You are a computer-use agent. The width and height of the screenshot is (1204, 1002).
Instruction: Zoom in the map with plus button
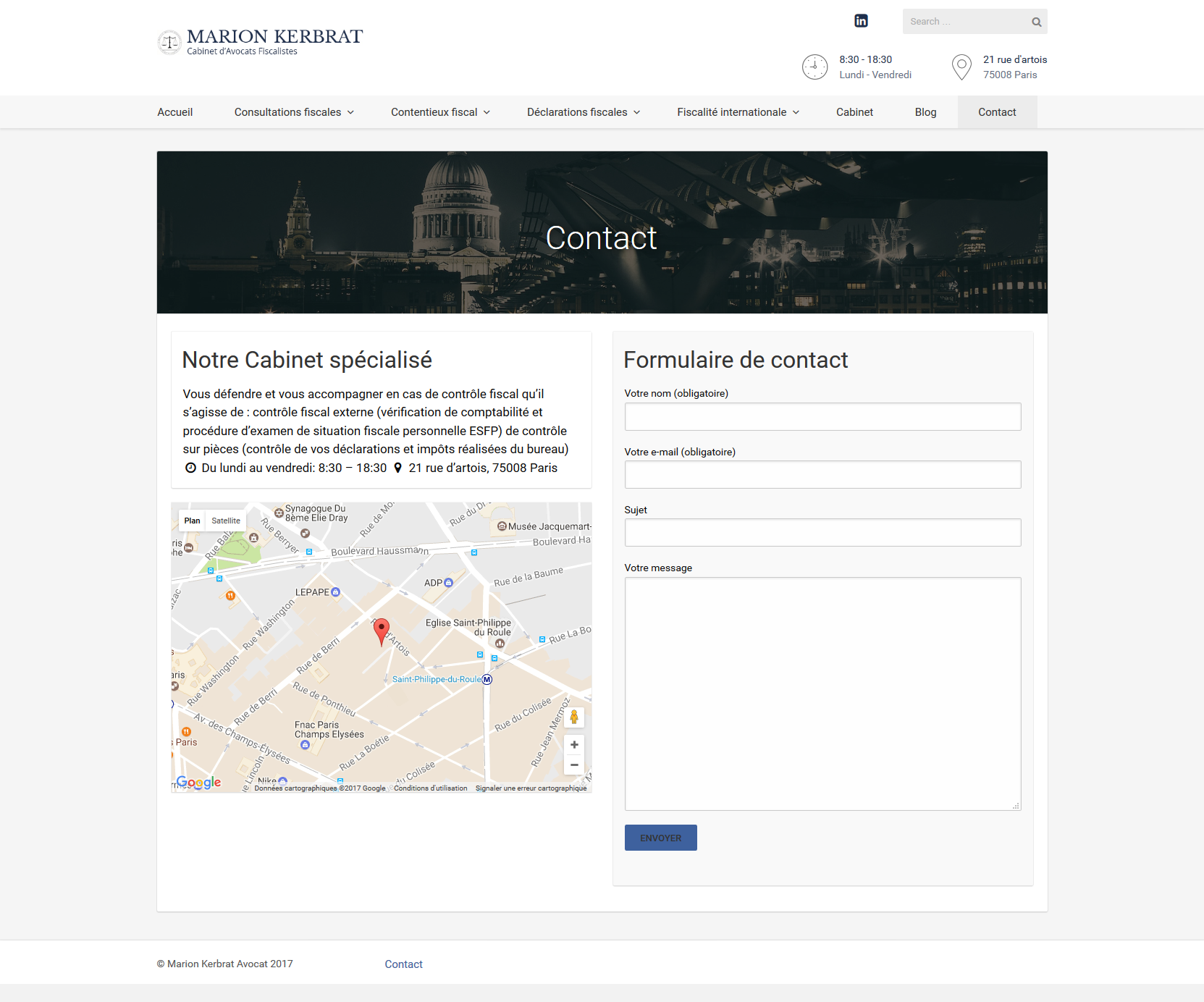574,744
